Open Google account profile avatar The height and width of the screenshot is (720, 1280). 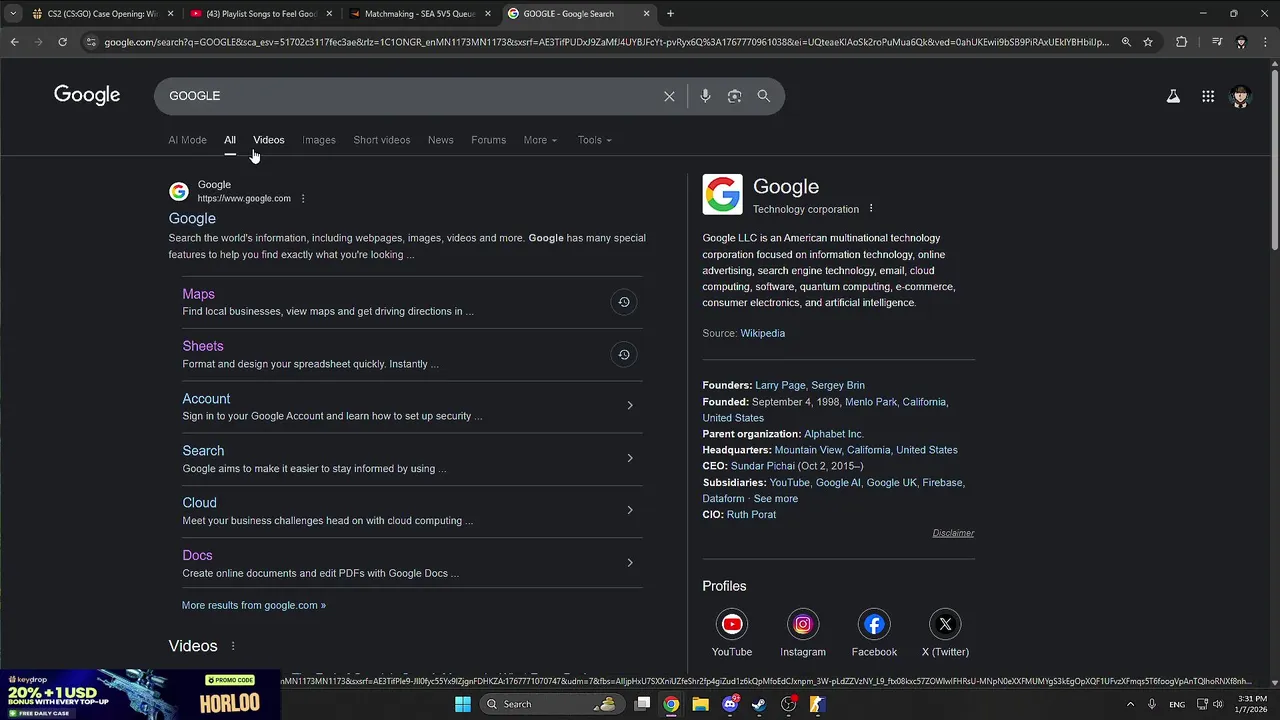[x=1241, y=96]
